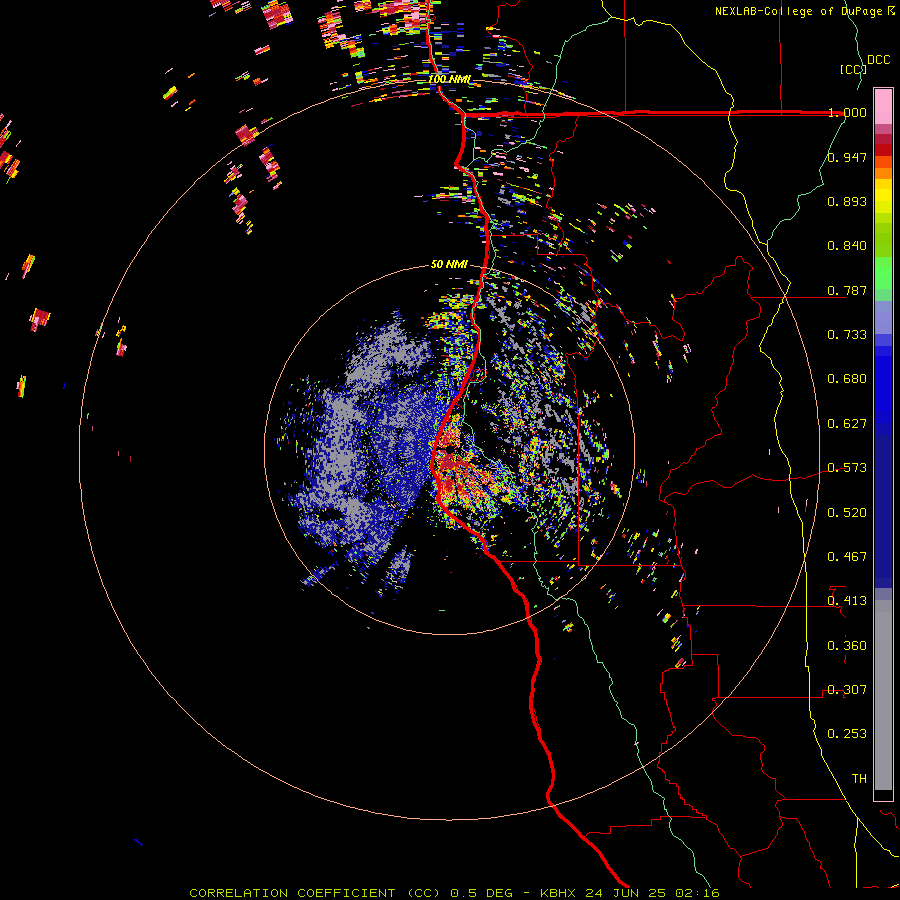Select the 0.680 legend value
Image resolution: width=900 pixels, height=900 pixels.
tap(847, 379)
